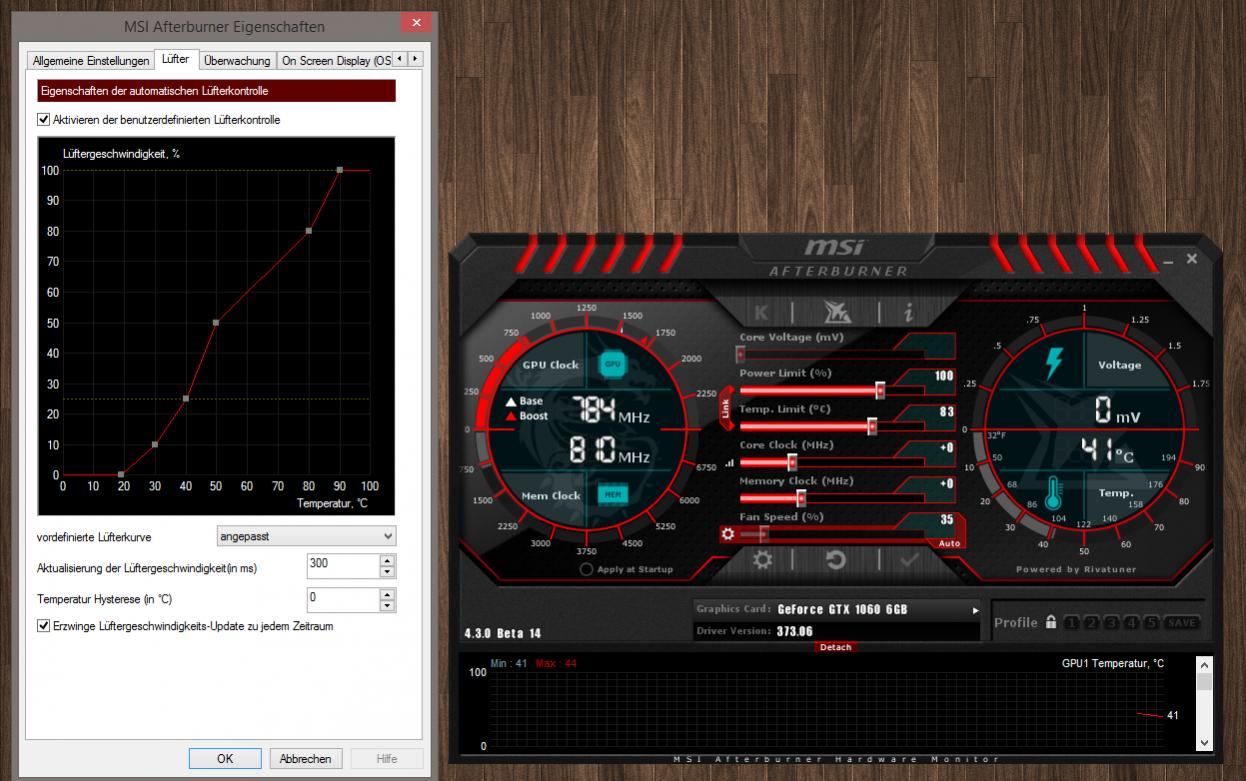The image size is (1246, 781).
Task: Increase Aktualisierung der Lüftergeschwindigkeit value
Action: point(387,560)
